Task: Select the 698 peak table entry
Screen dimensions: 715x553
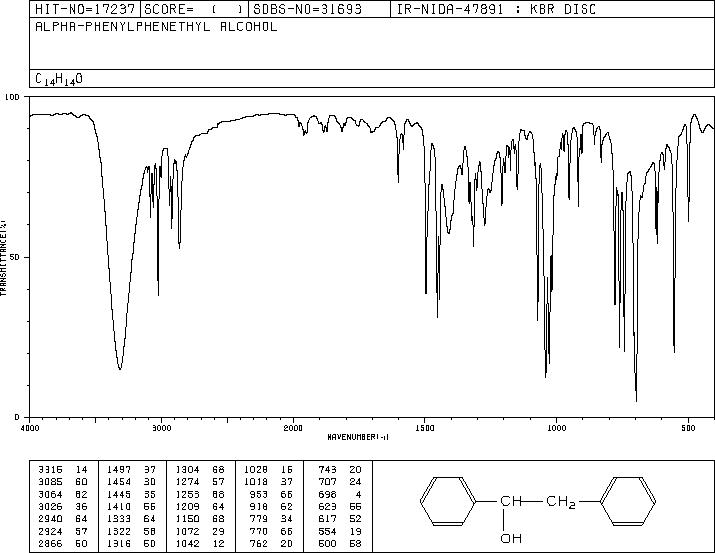Action: coord(339,494)
